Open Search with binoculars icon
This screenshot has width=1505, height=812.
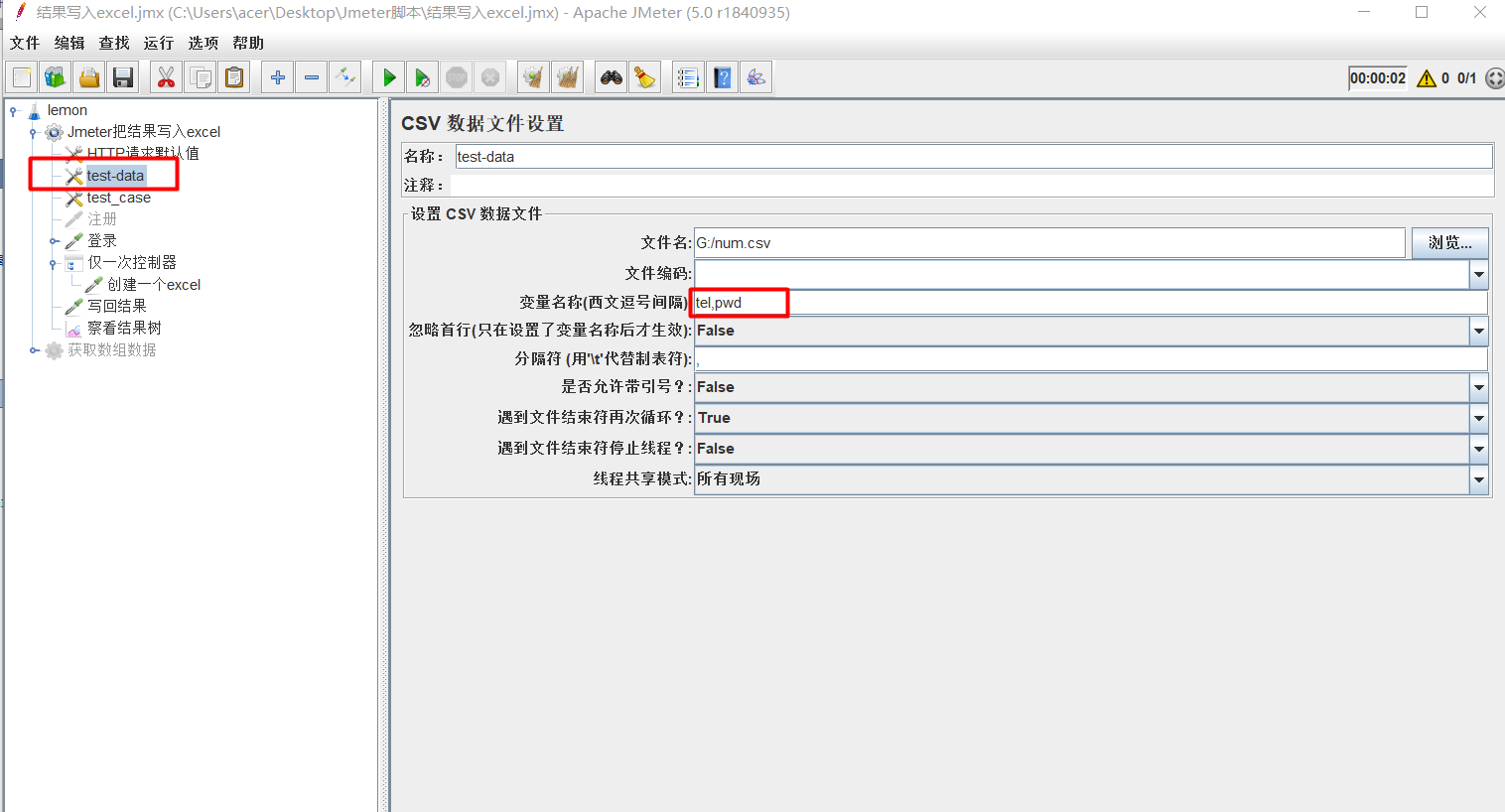612,77
